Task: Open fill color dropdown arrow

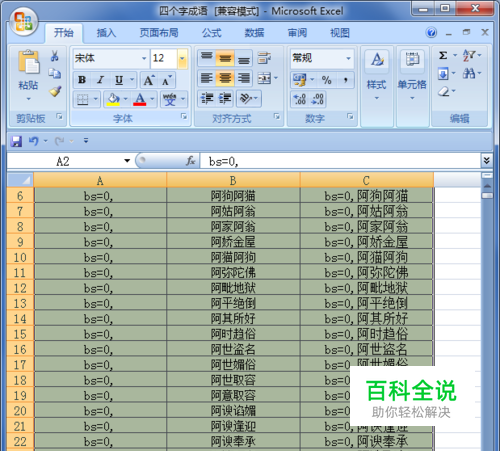Action: coord(126,99)
